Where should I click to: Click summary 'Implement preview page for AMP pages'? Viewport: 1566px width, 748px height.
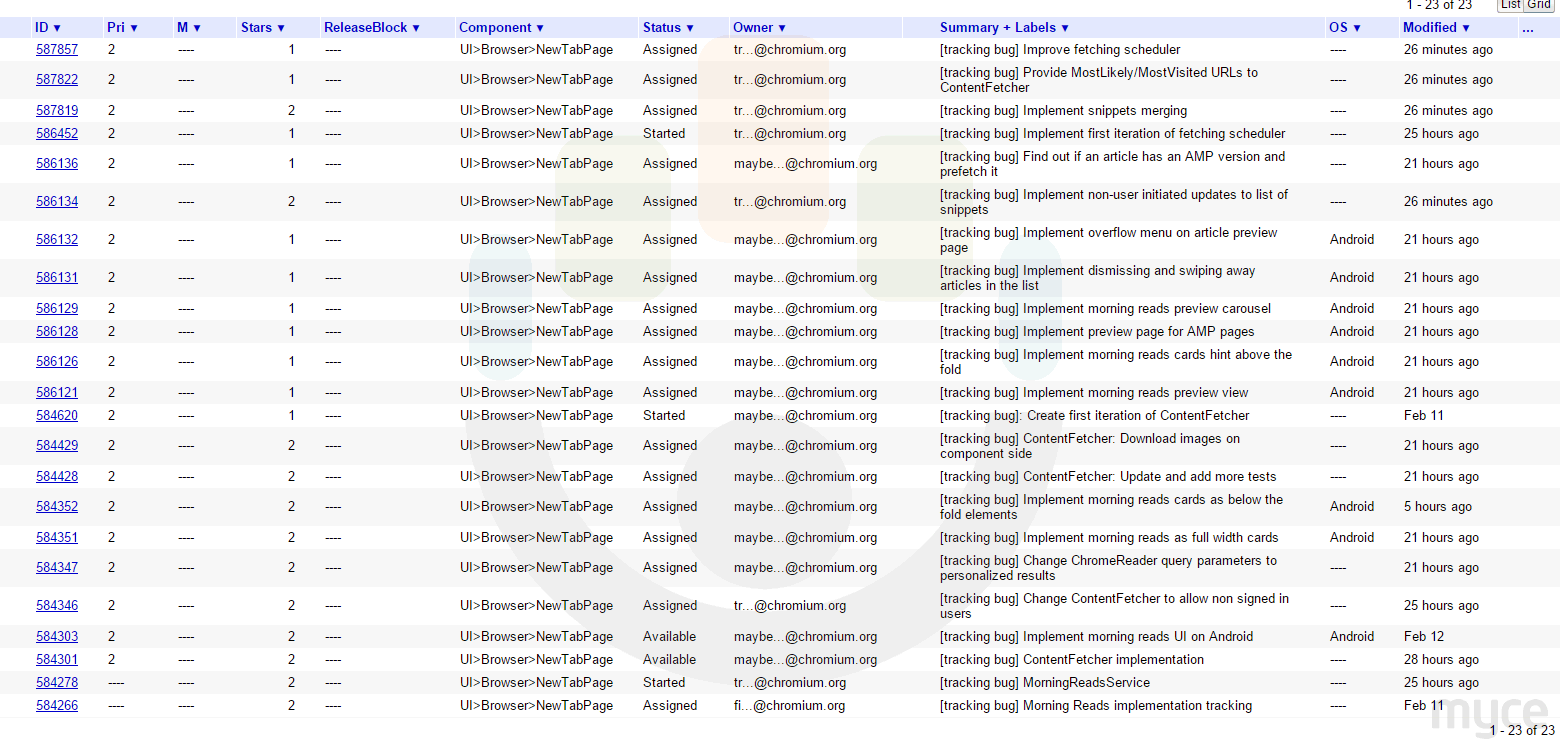click(1138, 332)
